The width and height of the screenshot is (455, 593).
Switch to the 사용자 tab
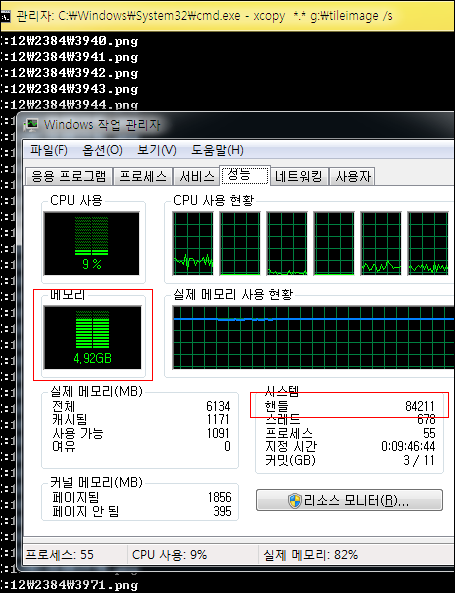353,176
